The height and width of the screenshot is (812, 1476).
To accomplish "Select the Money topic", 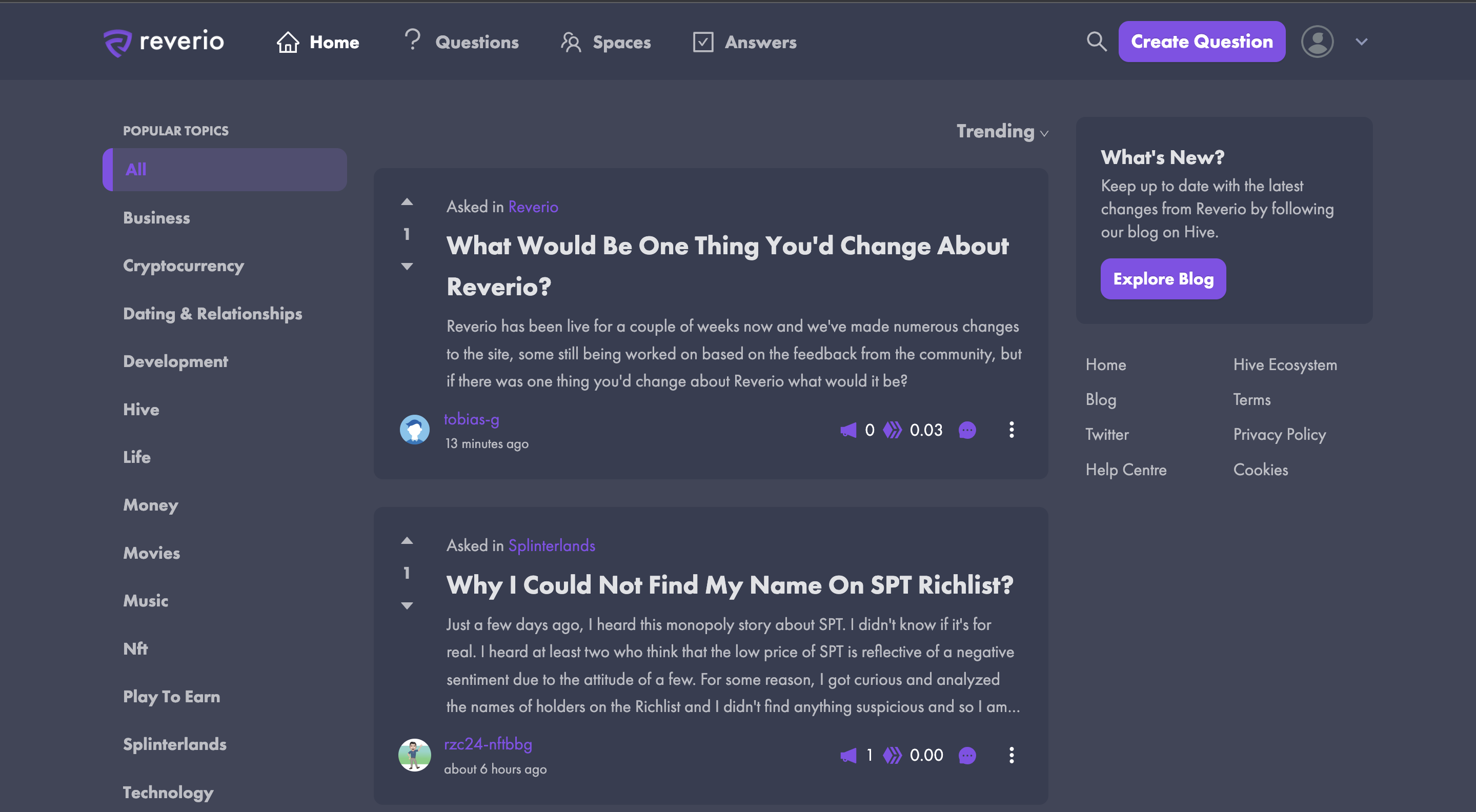I will coord(151,505).
